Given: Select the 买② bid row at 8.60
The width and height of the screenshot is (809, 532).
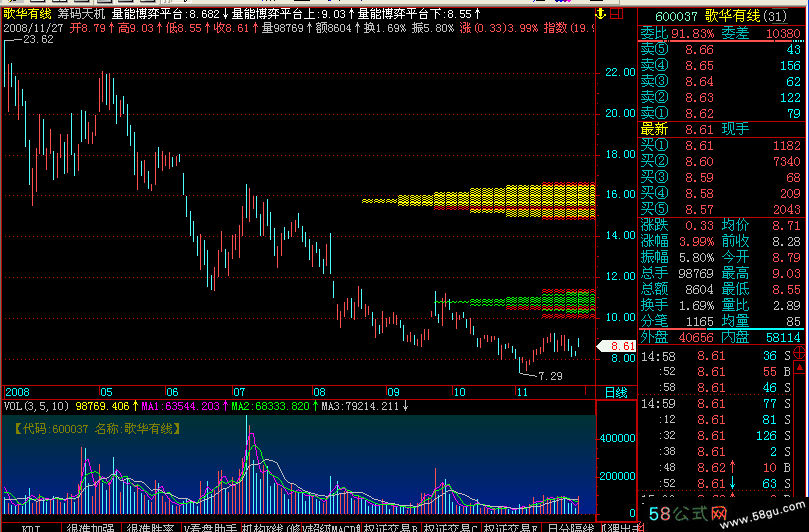Looking at the screenshot, I should [x=721, y=162].
